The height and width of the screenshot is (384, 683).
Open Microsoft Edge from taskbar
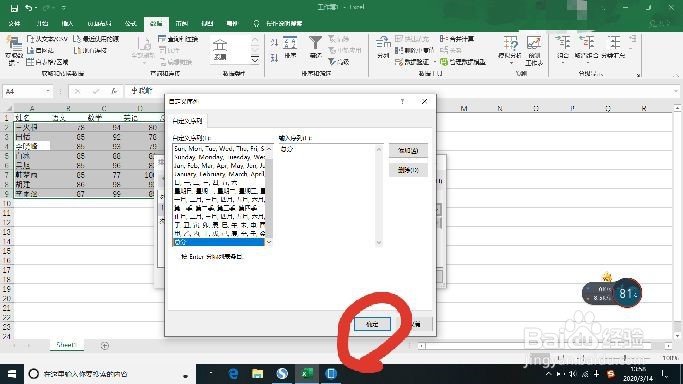[233, 374]
